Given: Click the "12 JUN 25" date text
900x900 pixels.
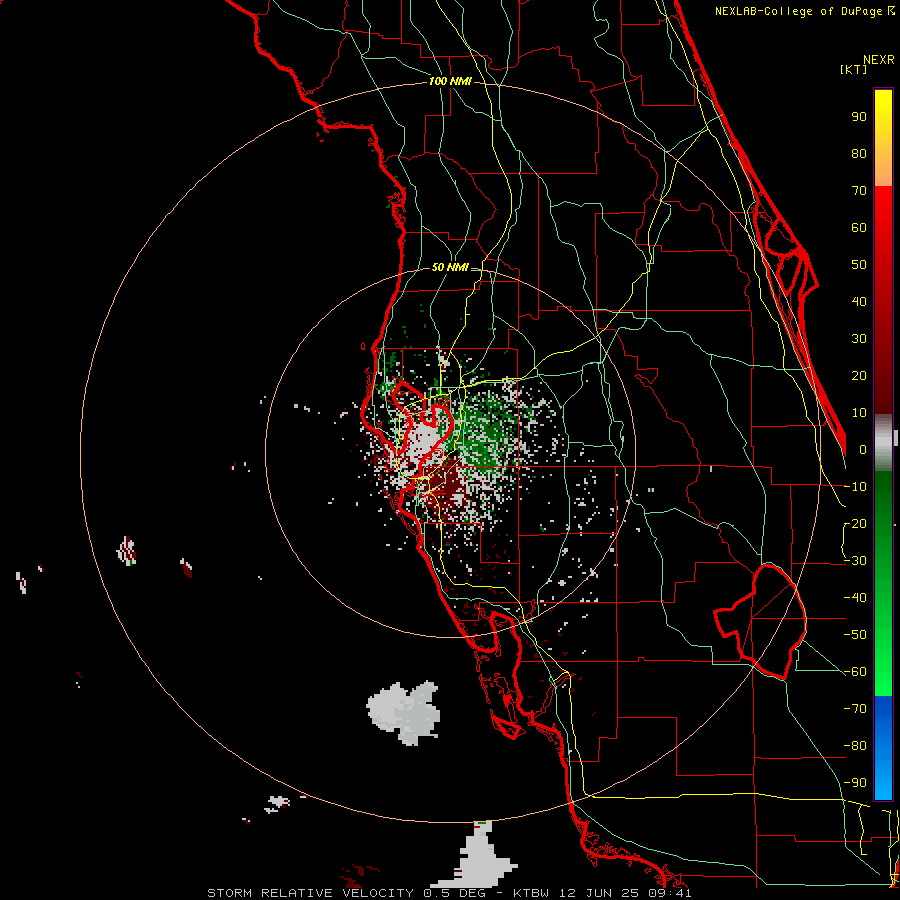Looking at the screenshot, I should (x=598, y=893).
